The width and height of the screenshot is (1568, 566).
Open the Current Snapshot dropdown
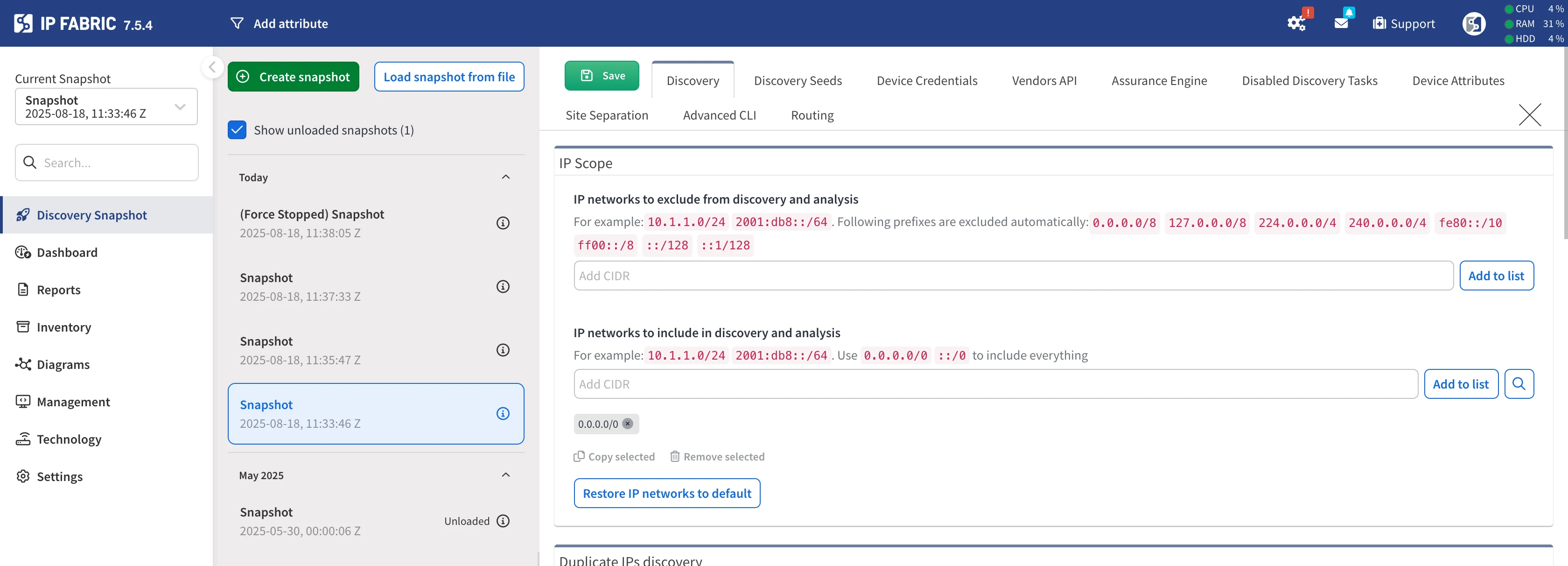(106, 106)
